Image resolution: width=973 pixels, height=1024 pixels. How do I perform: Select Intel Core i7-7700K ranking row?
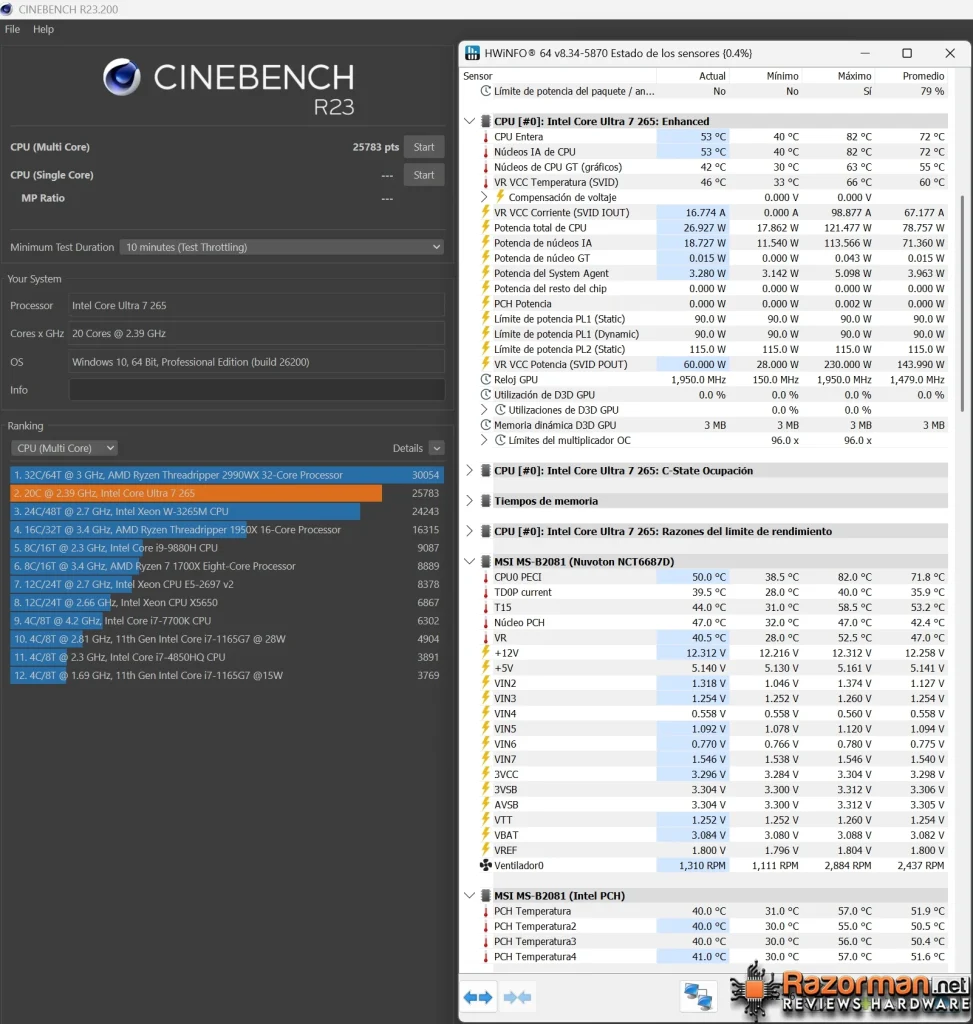[227, 620]
